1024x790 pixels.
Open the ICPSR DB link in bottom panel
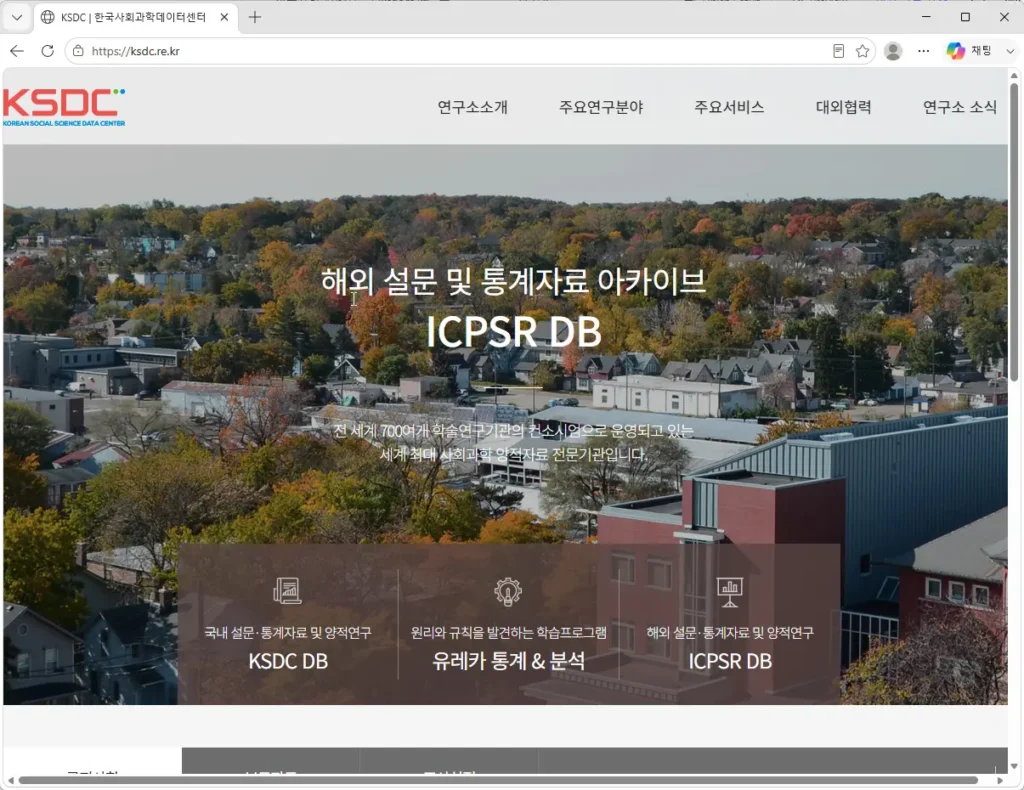pos(730,661)
